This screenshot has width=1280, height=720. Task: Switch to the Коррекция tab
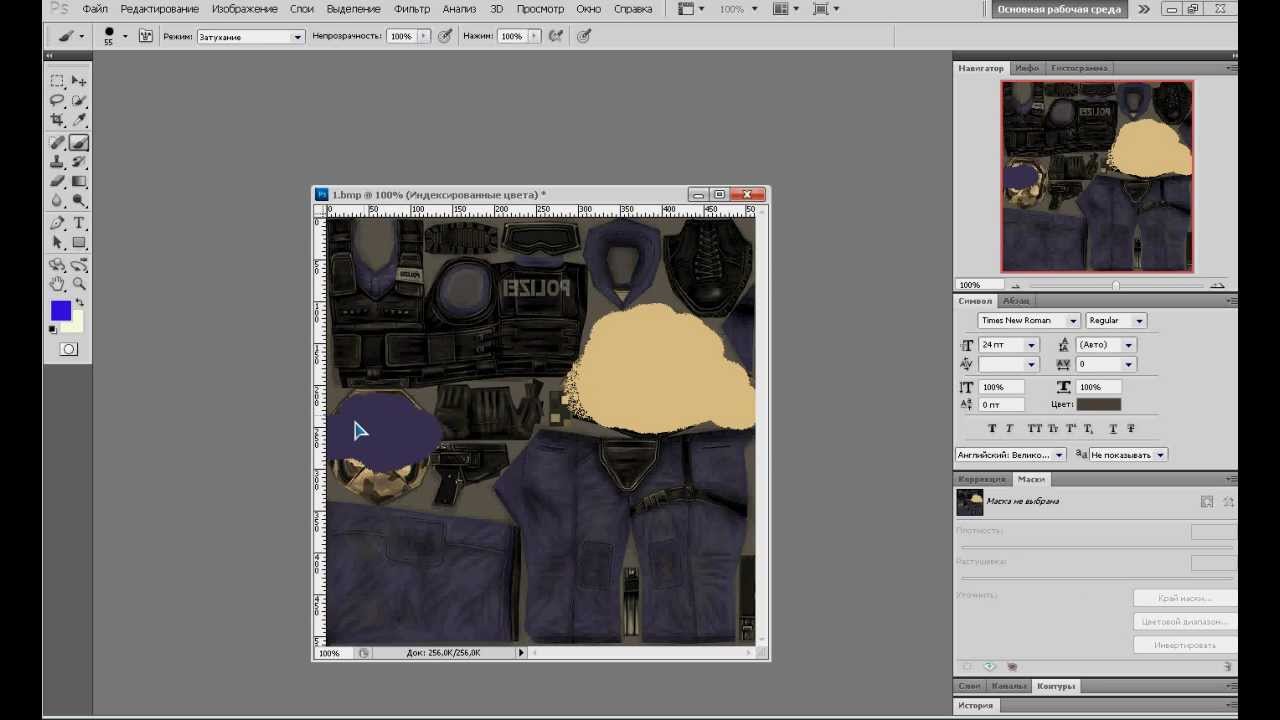(981, 479)
